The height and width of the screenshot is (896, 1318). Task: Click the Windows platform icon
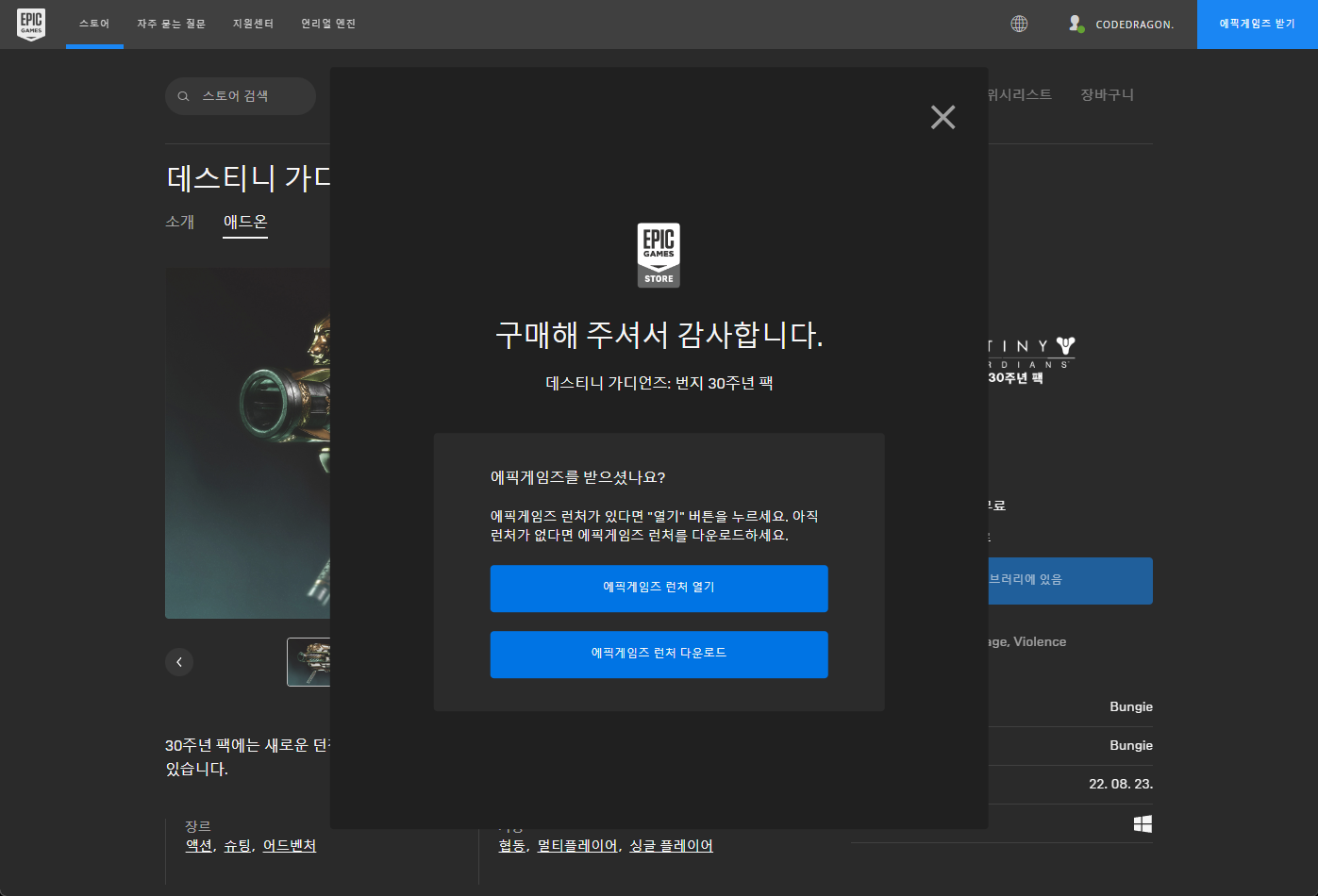[1143, 824]
